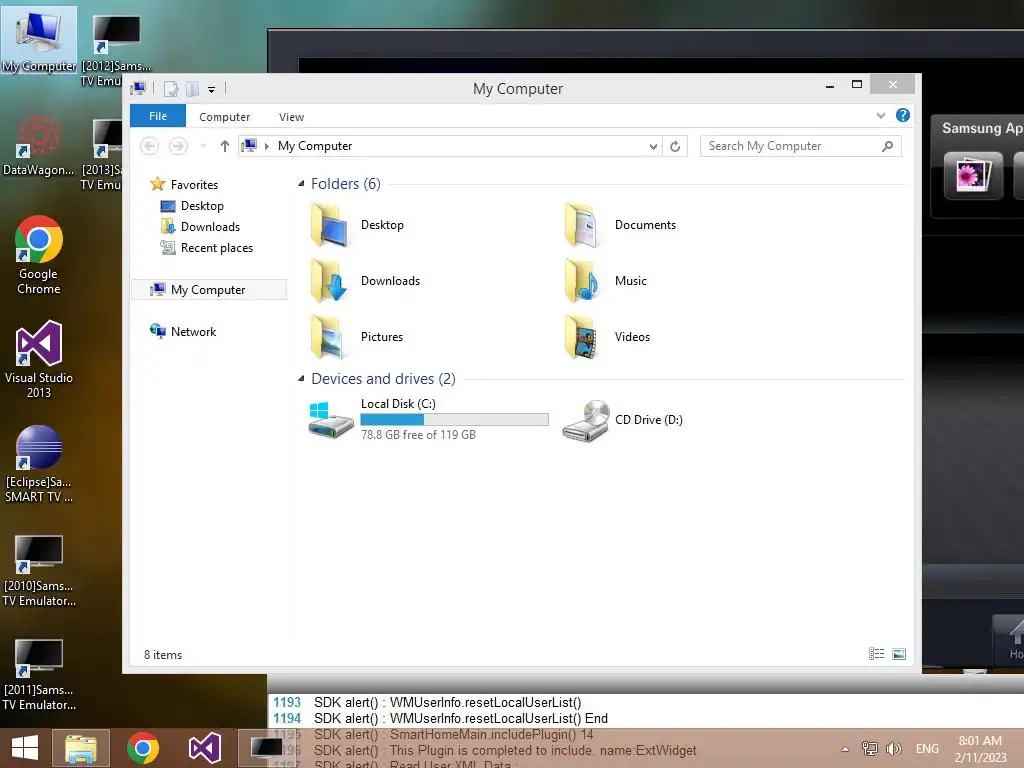Select DataWagon desktop shortcut

[39, 145]
